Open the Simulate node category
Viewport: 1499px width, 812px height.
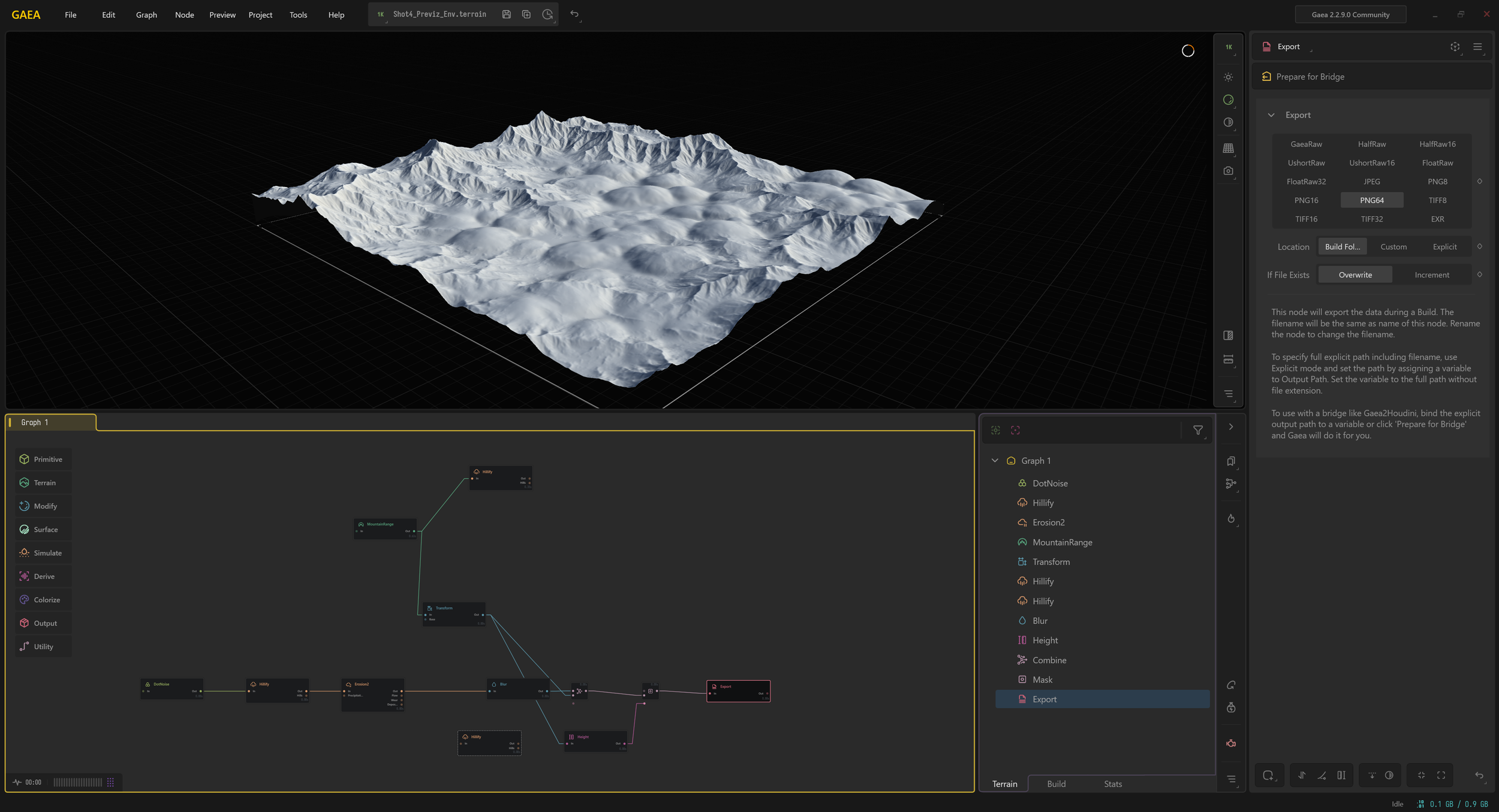pos(42,553)
